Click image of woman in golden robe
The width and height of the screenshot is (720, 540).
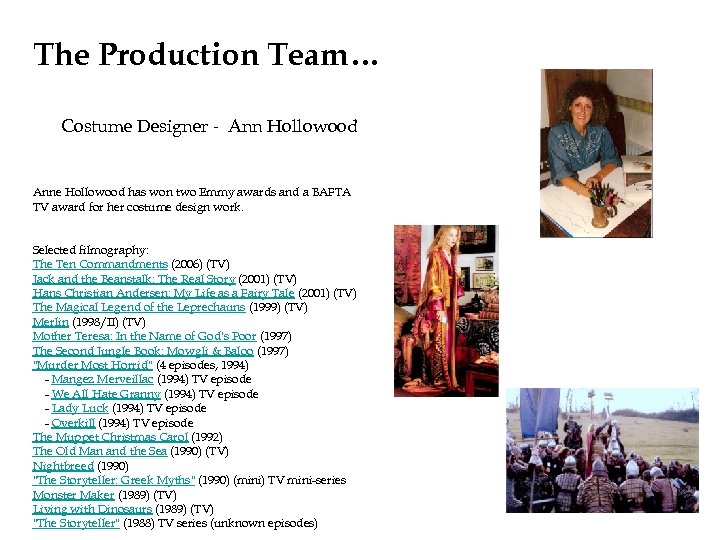coord(446,311)
